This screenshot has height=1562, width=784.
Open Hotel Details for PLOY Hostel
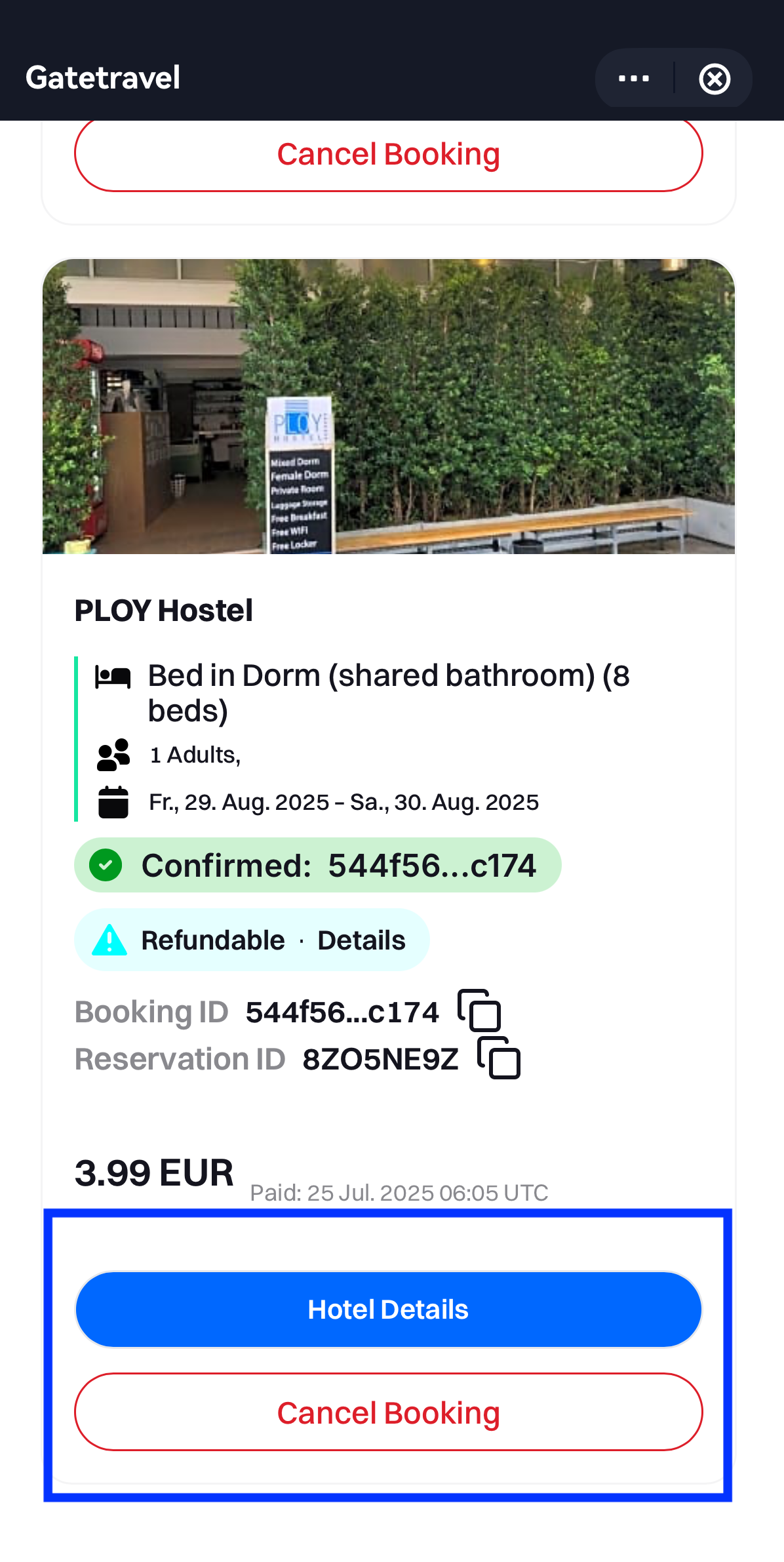[x=388, y=1310]
